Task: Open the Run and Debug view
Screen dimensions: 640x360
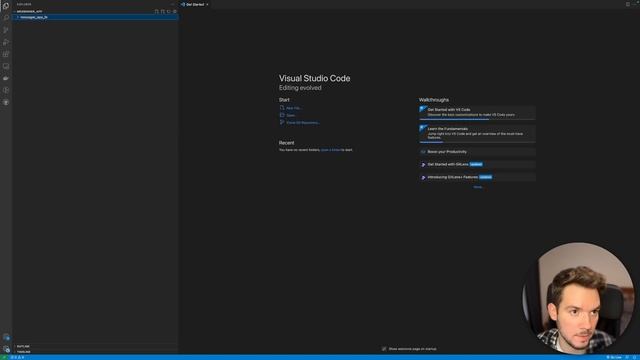Action: (x=6, y=42)
